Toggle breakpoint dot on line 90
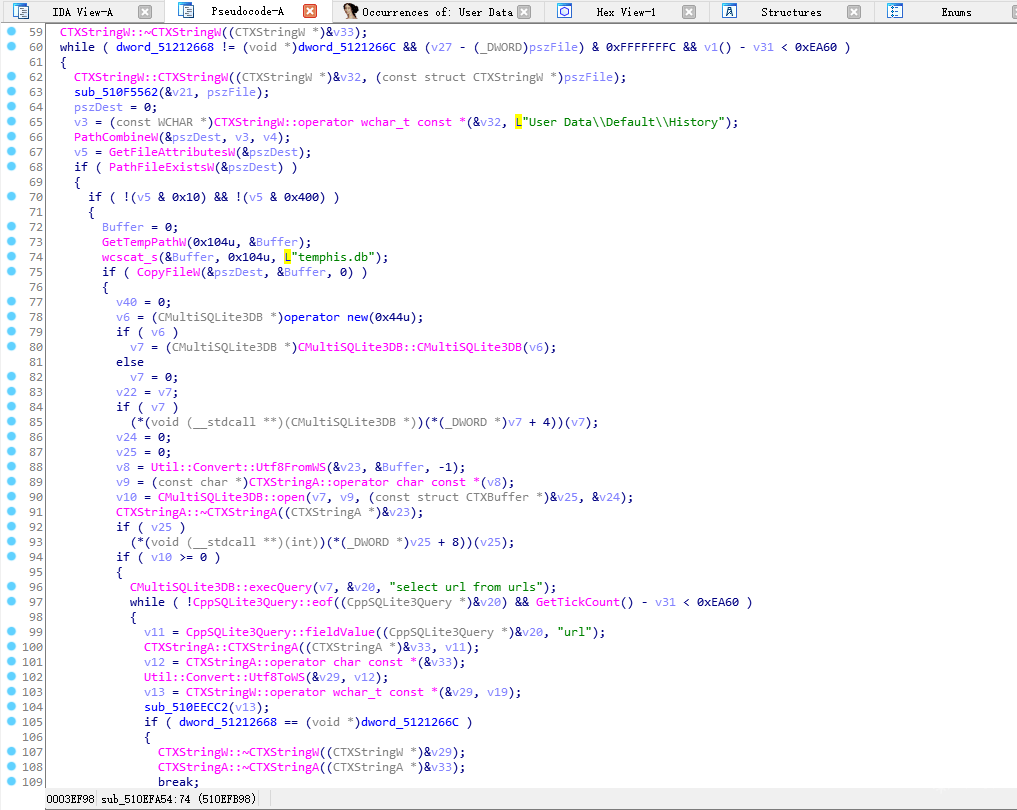The image size is (1017, 810). (x=11, y=496)
